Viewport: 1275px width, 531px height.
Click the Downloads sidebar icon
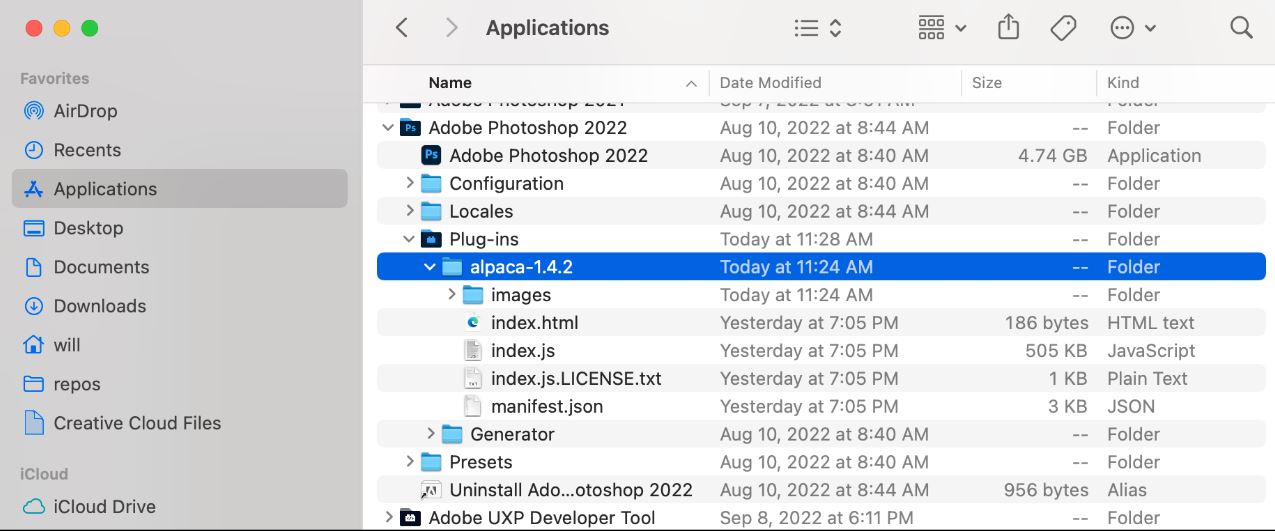34,306
